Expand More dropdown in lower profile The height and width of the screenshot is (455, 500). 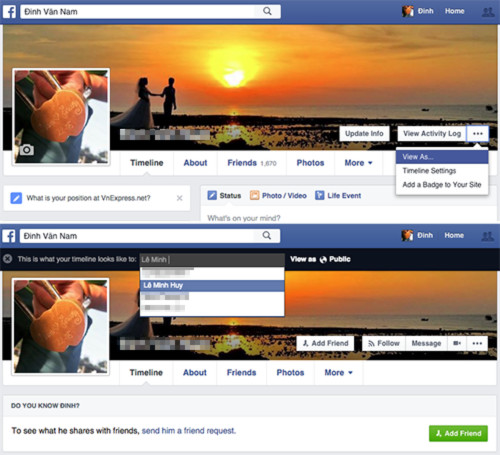338,373
